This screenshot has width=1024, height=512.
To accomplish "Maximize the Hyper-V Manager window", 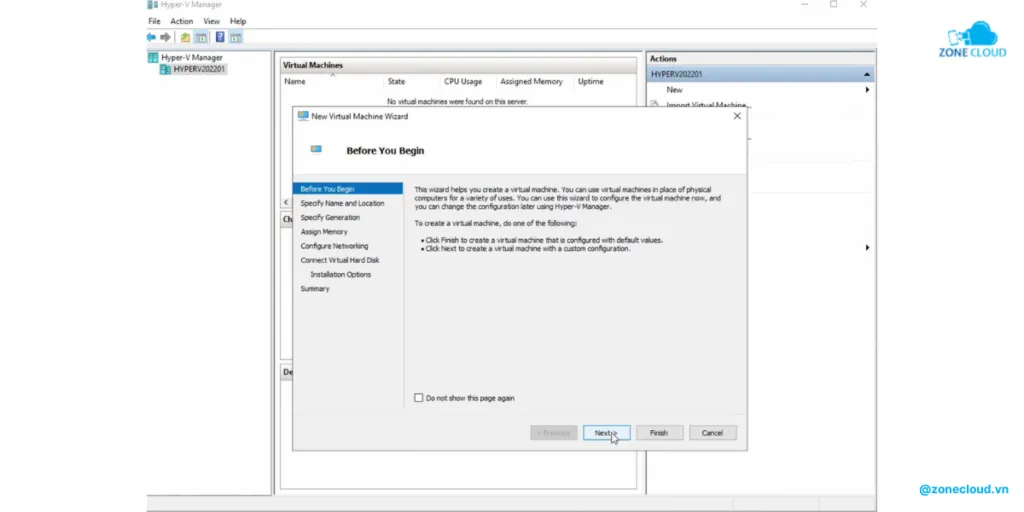I will [x=833, y=4].
